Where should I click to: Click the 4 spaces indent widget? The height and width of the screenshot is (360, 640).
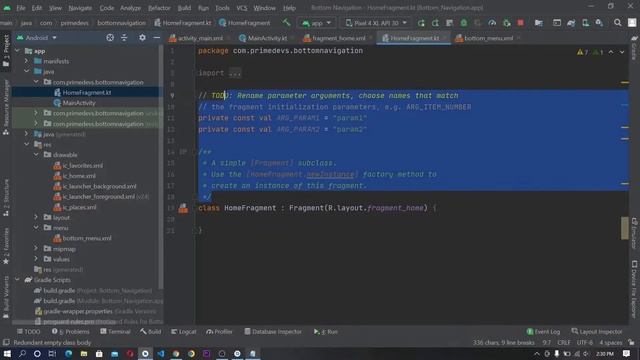coord(611,342)
